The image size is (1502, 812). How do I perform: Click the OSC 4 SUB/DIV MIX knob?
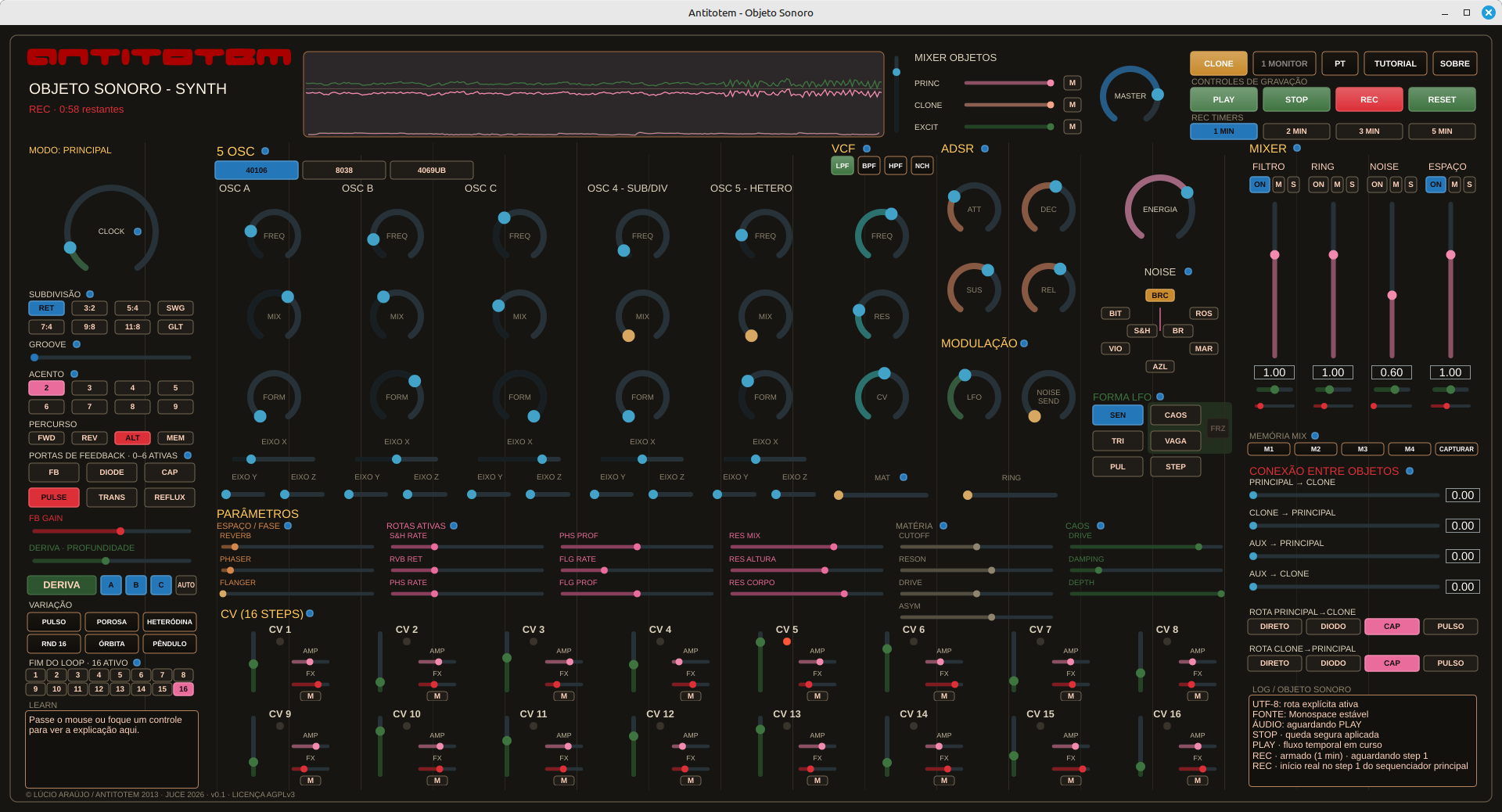click(x=642, y=316)
